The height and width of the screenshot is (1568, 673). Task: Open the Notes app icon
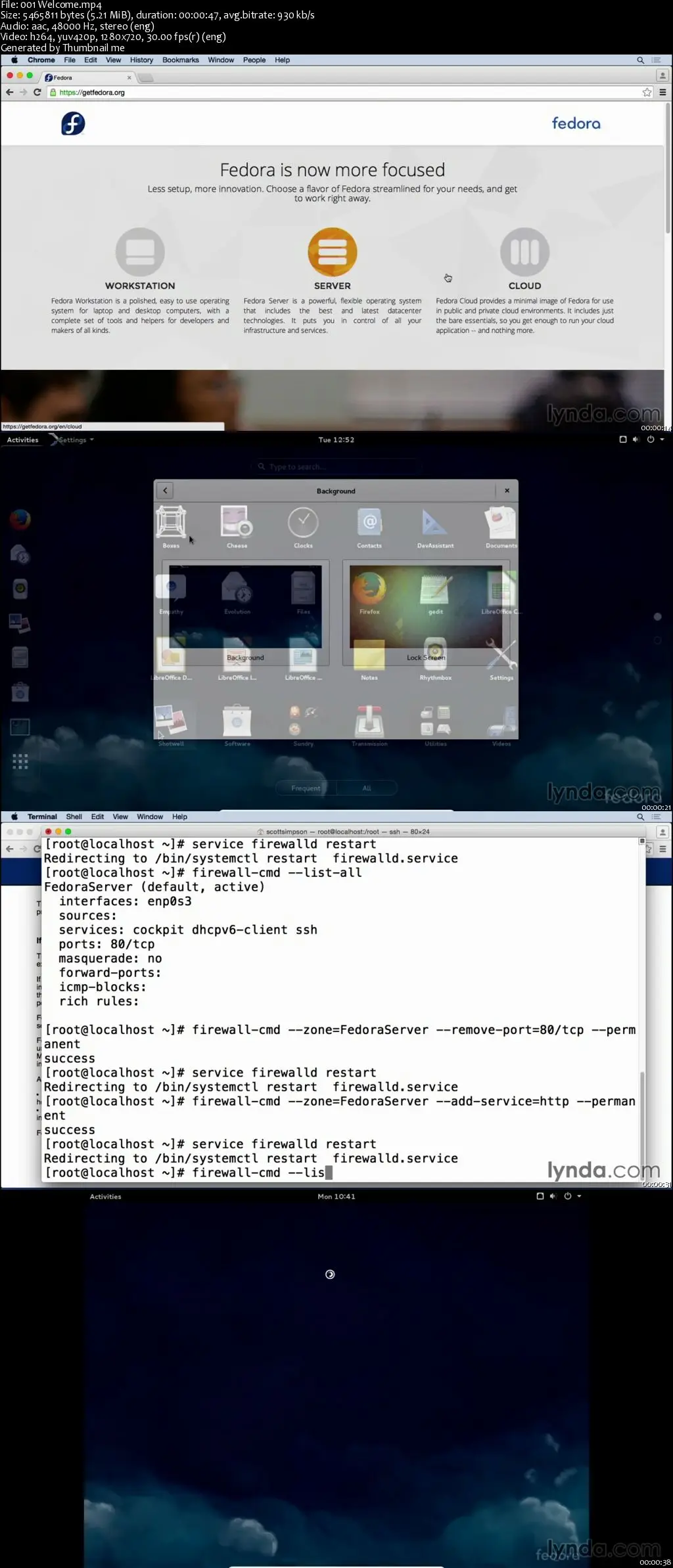click(369, 656)
